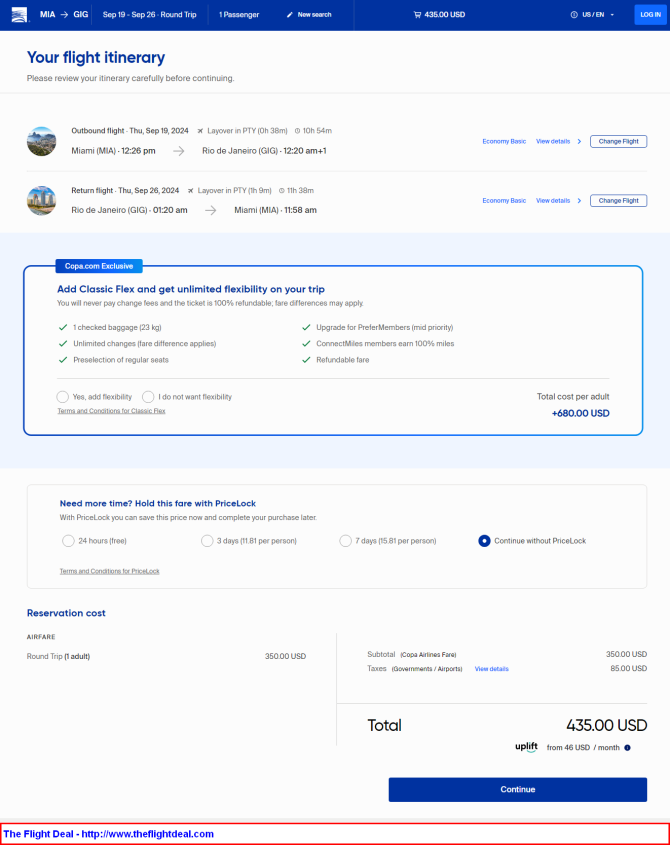Click 1 checked baggage (23 kg) text
The height and width of the screenshot is (845, 670).
pyautogui.click(x=117, y=327)
